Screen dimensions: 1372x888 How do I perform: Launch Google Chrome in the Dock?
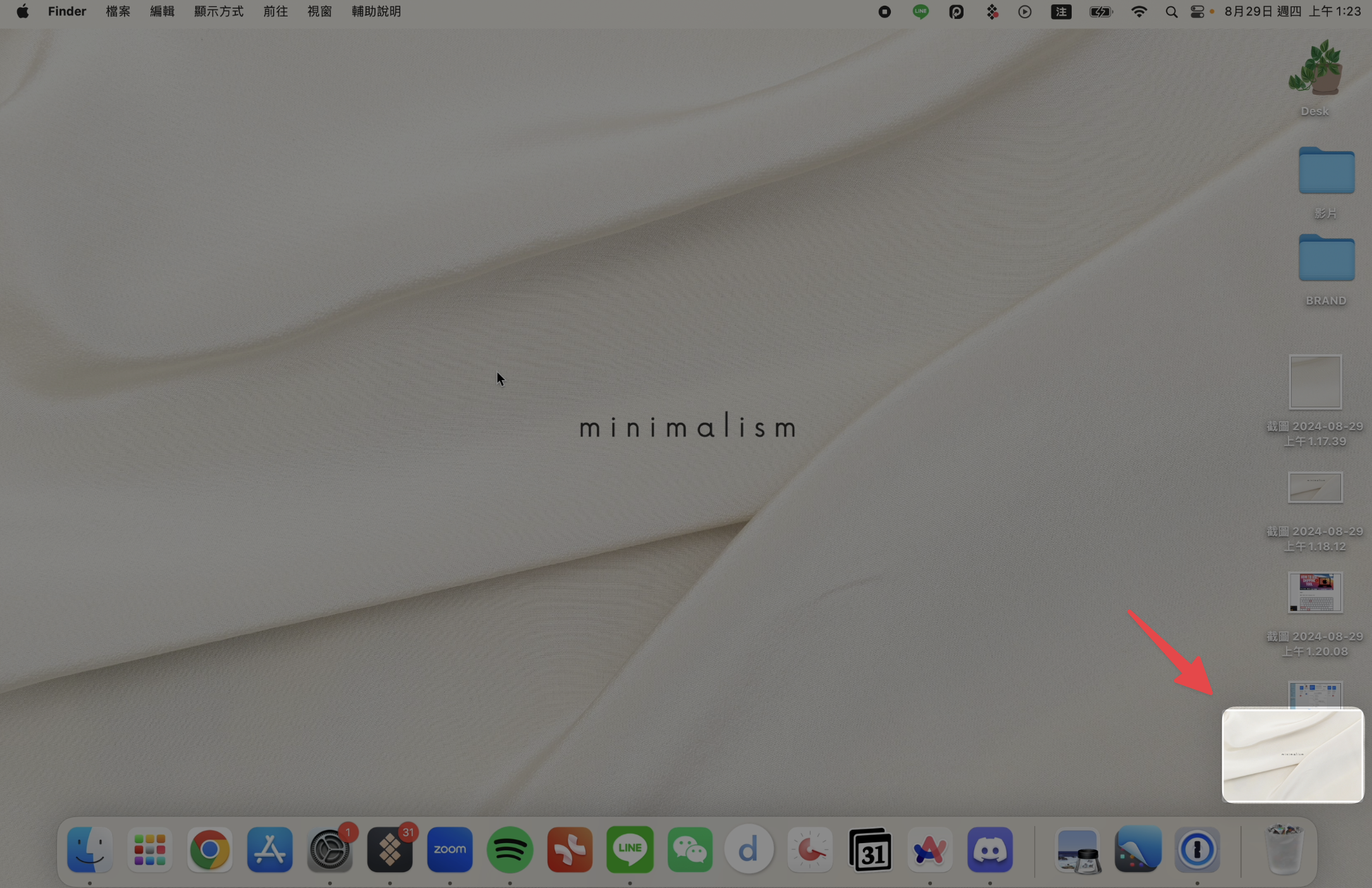coord(209,849)
